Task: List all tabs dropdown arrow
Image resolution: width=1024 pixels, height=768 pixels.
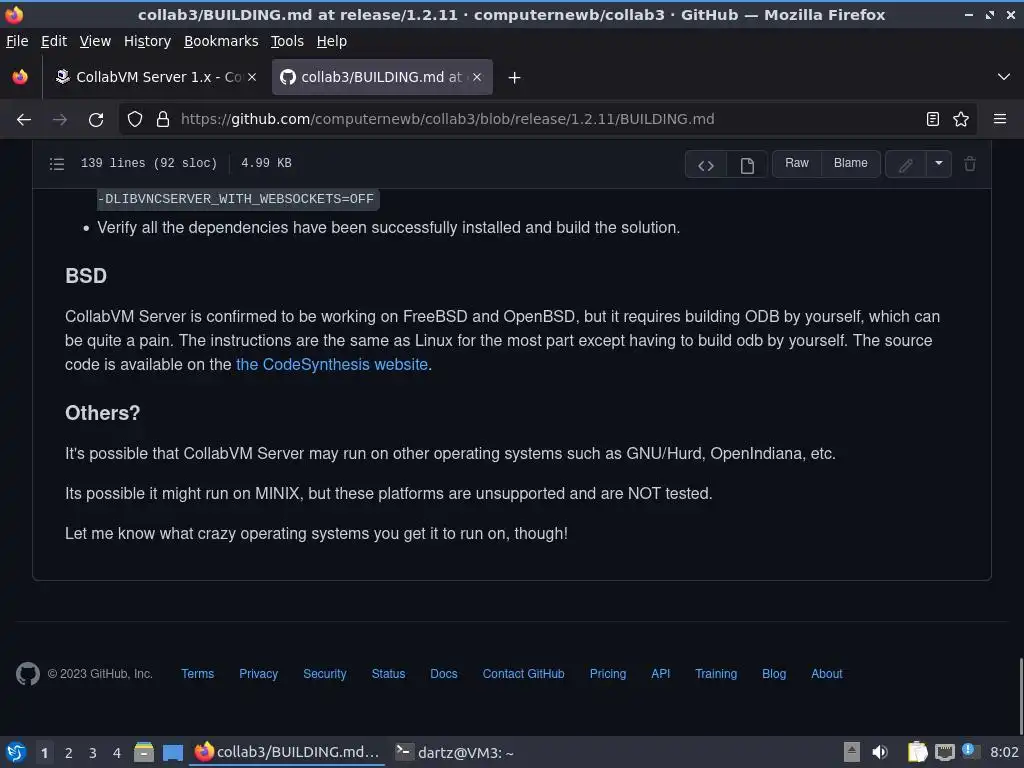Action: click(x=1004, y=77)
